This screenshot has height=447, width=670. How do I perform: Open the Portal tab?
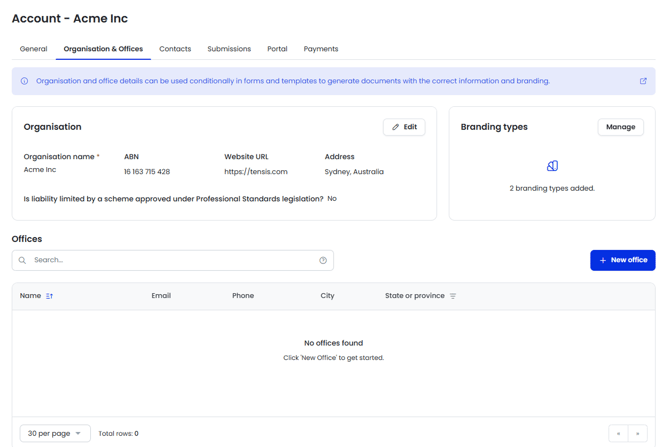pyautogui.click(x=277, y=49)
